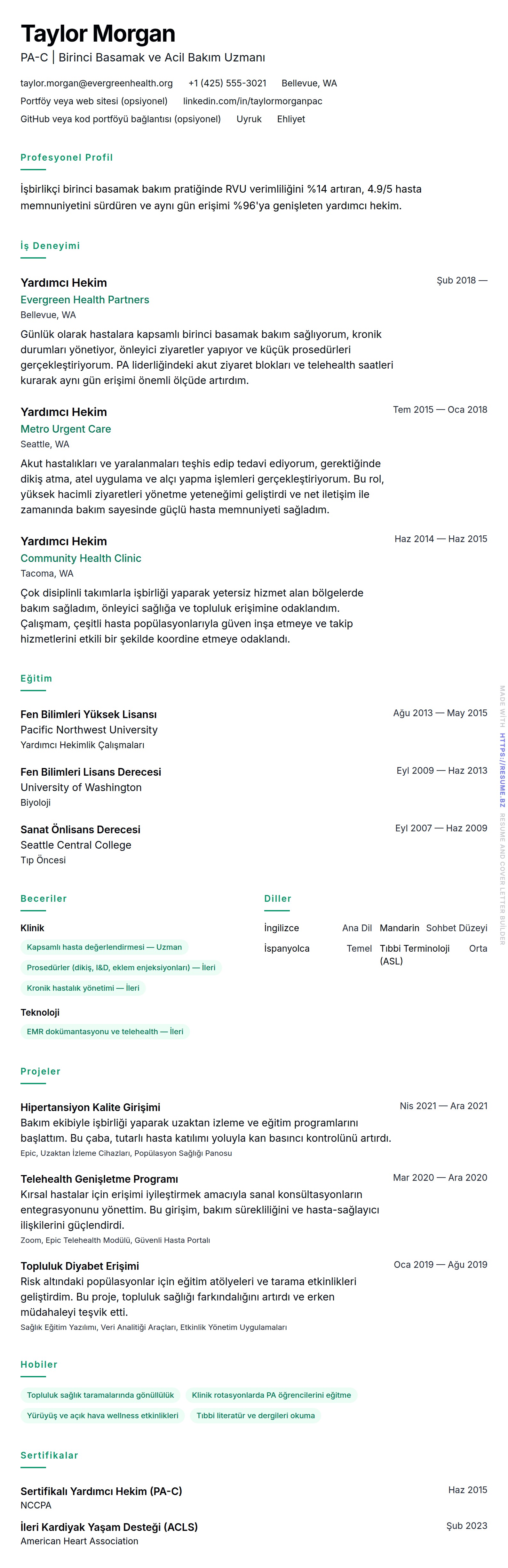The height and width of the screenshot is (1568, 508).
Task: Click the Community Health Clinic employer name
Action: click(81, 558)
